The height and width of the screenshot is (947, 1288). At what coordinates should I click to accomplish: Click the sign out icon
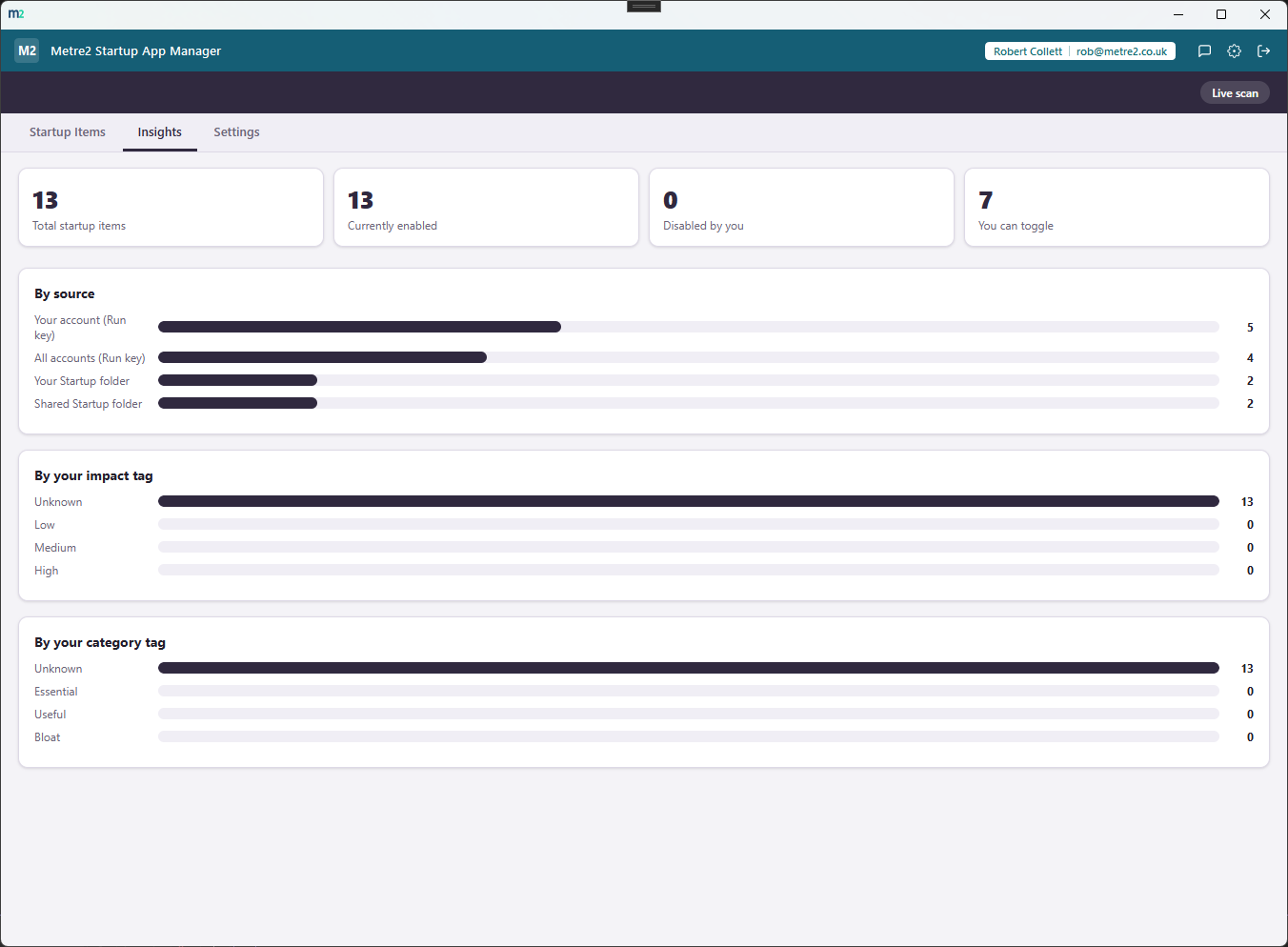pos(1264,51)
